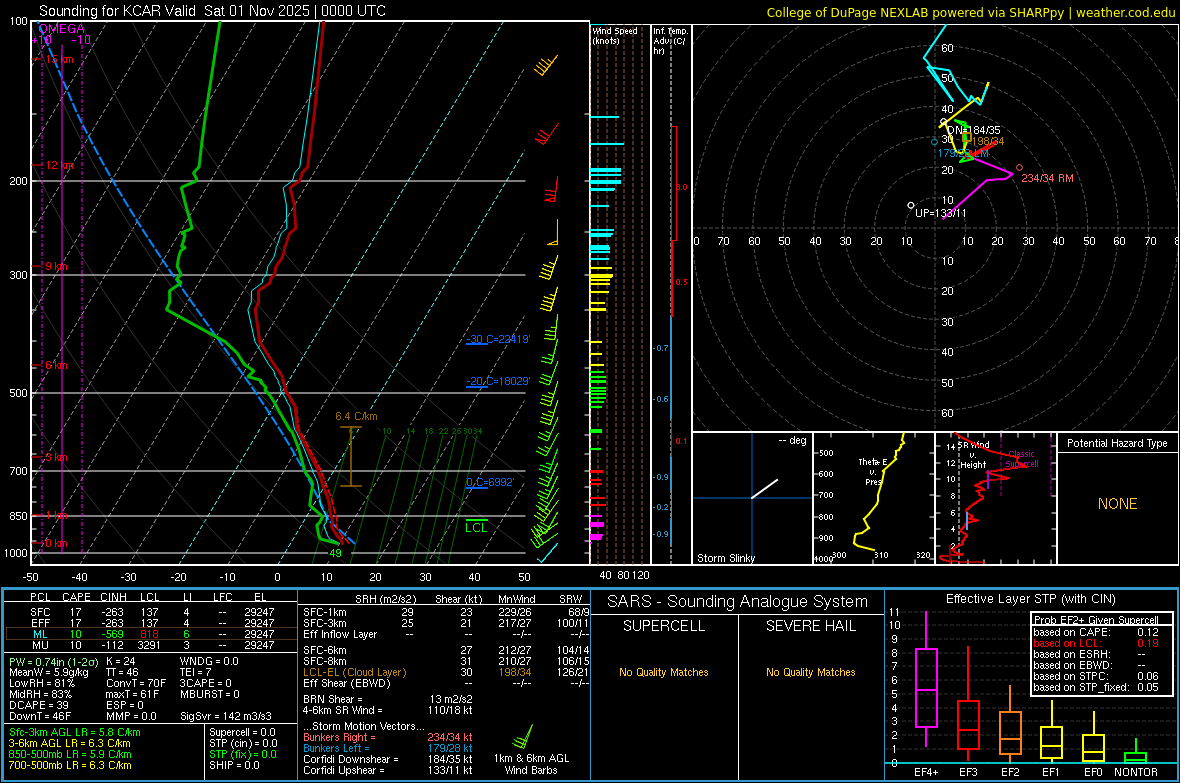
Task: Click the 'Bunkers Left = 179/28 kt' line
Action: (388, 748)
